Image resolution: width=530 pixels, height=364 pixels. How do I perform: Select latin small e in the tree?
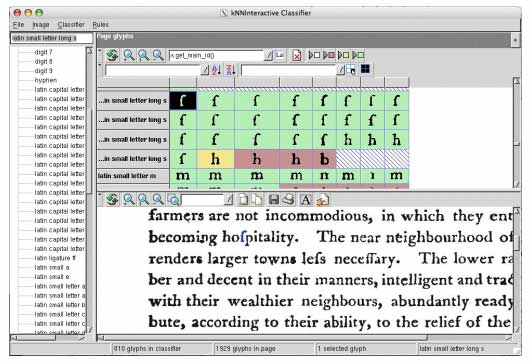52,277
